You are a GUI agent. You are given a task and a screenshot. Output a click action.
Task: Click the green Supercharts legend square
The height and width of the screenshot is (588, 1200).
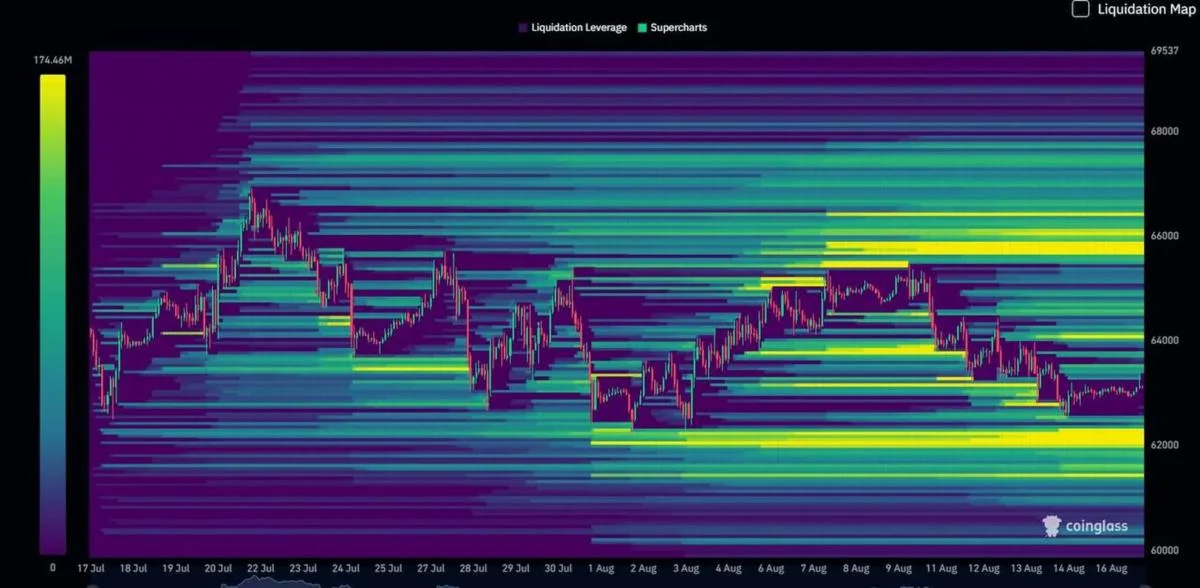pyautogui.click(x=641, y=28)
